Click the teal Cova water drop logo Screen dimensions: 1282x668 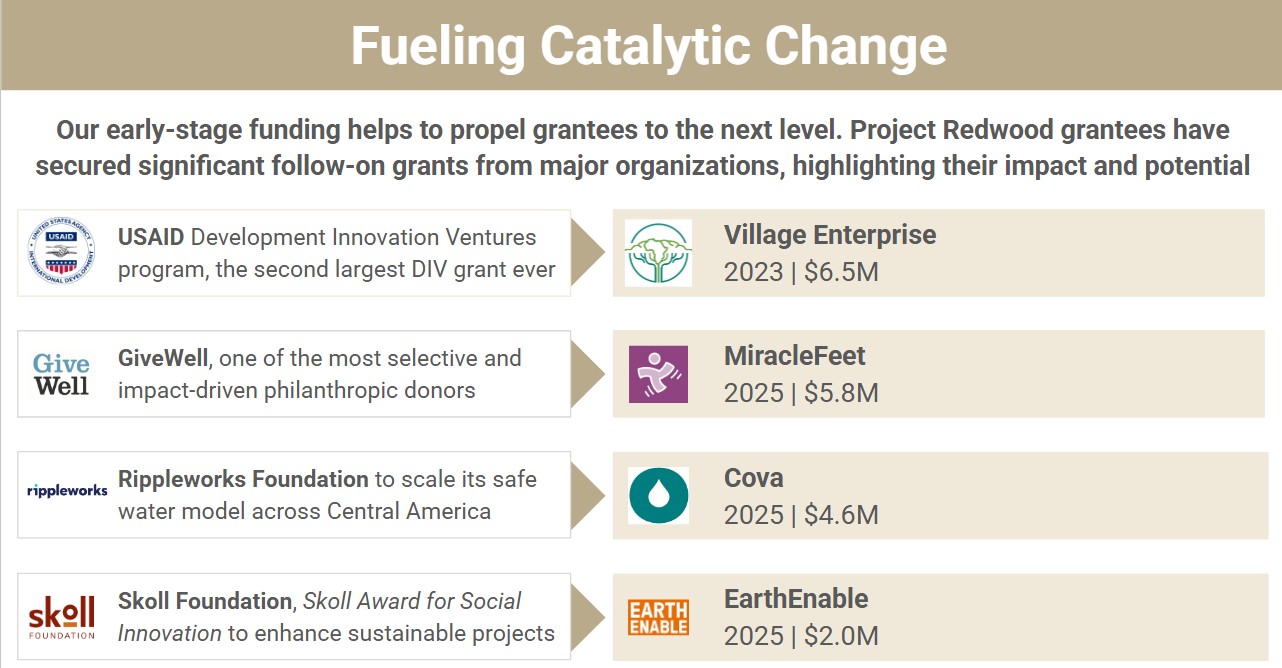[658, 495]
